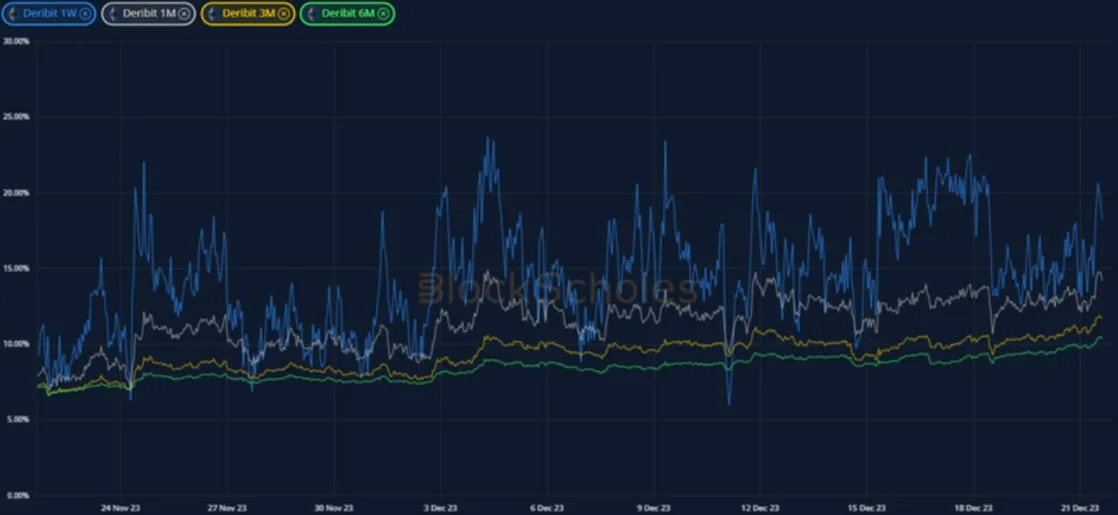Select the grey Deribit 1M label
This screenshot has height=515, width=1118.
coord(150,14)
